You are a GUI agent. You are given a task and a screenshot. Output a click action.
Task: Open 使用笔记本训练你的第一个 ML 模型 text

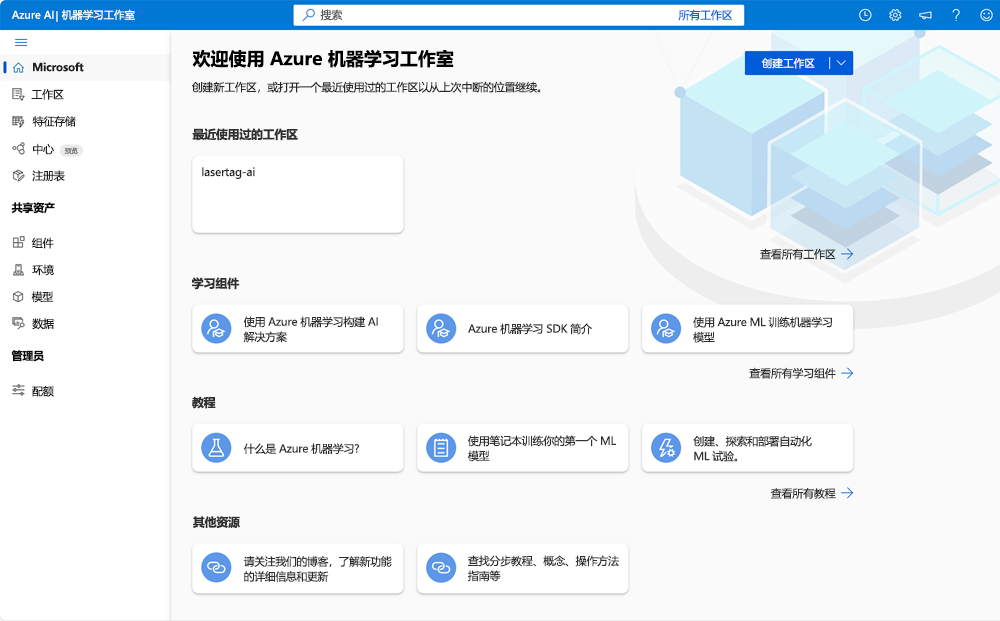542,448
